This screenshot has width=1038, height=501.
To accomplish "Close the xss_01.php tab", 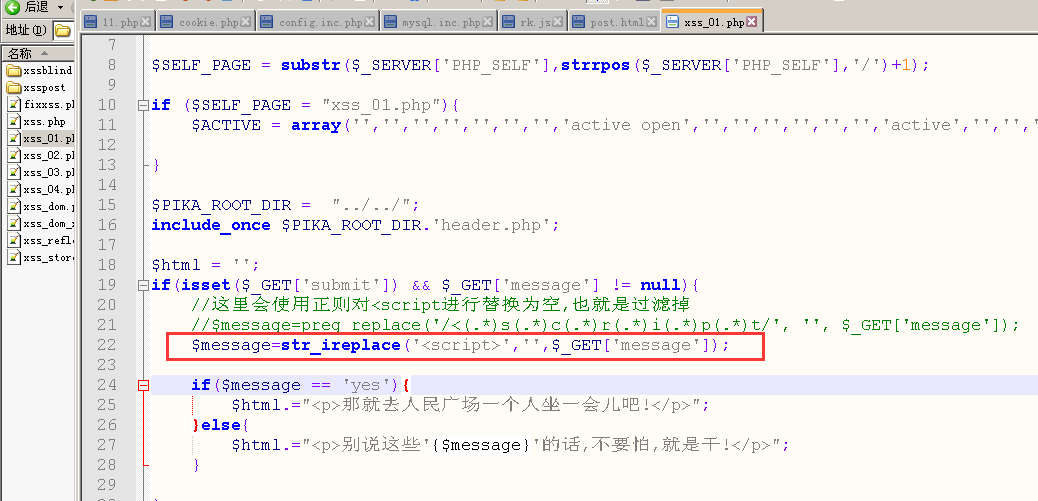I will pos(752,22).
